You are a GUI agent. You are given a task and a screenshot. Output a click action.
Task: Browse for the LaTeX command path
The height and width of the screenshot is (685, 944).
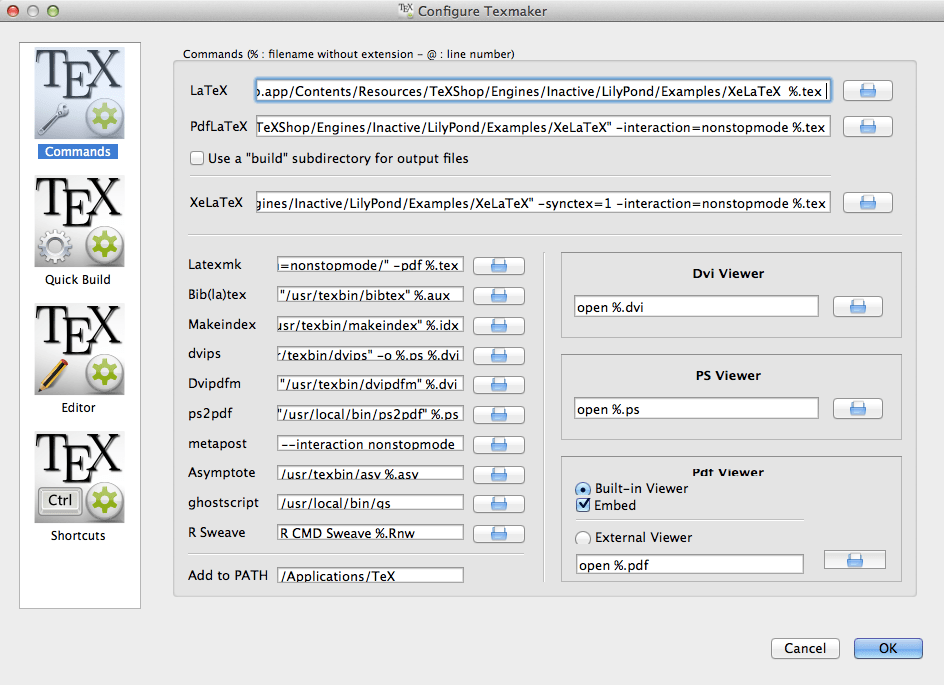click(x=868, y=91)
